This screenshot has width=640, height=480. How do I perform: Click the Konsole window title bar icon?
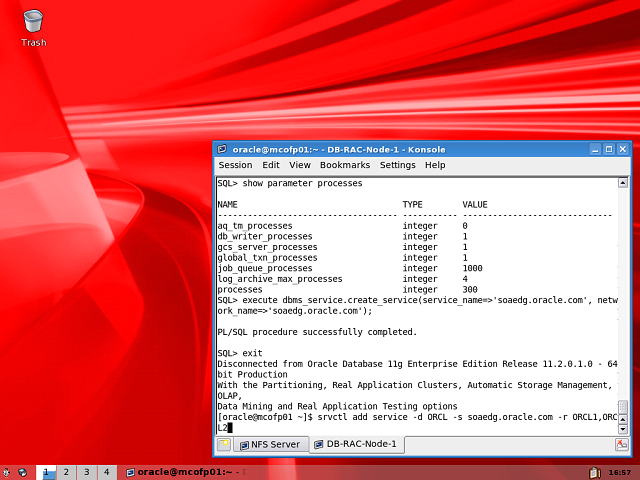[x=222, y=149]
